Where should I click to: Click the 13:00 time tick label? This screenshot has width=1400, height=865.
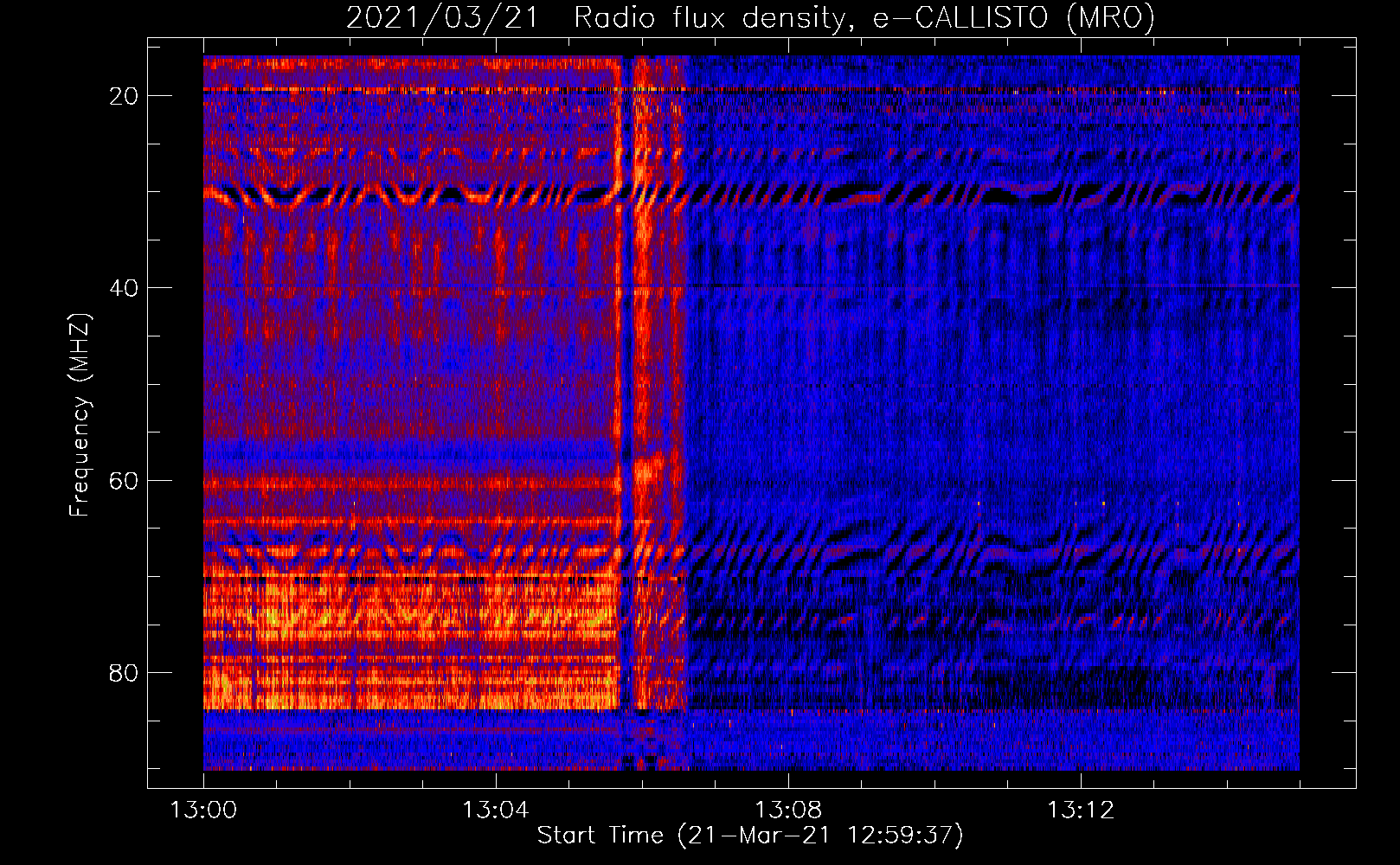click(203, 811)
